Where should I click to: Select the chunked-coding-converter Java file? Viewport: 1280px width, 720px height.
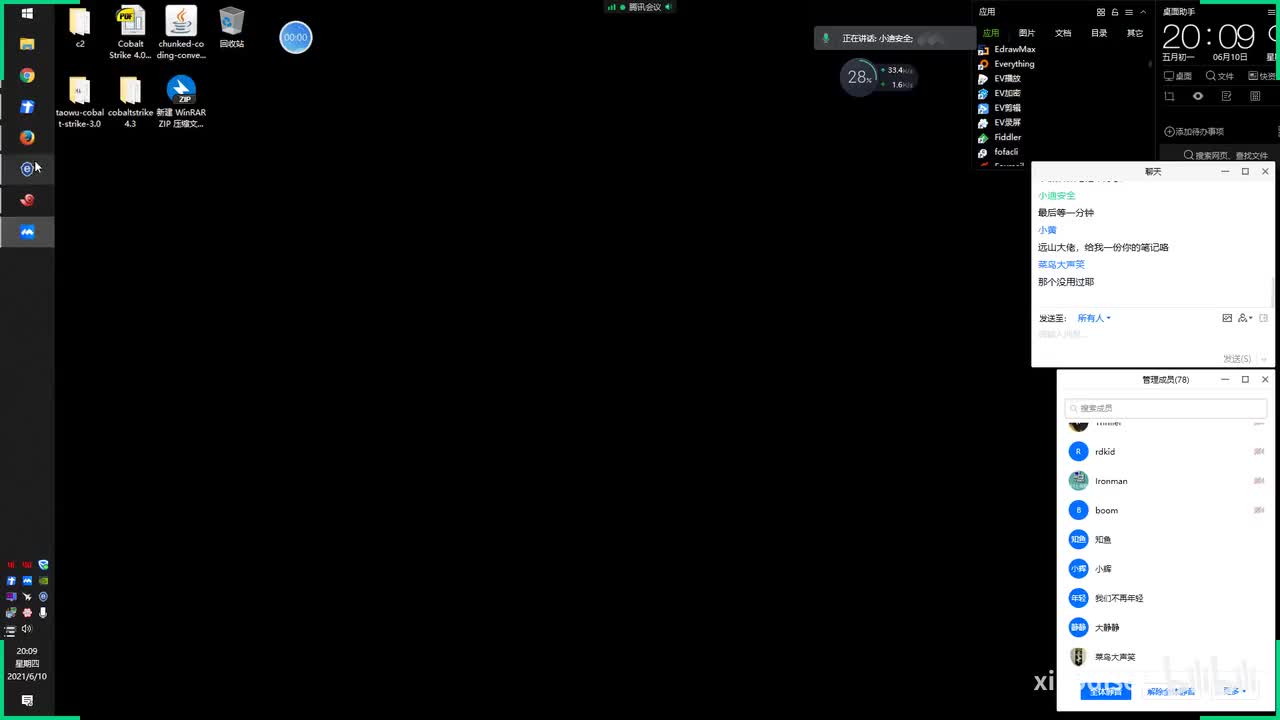coord(181,32)
